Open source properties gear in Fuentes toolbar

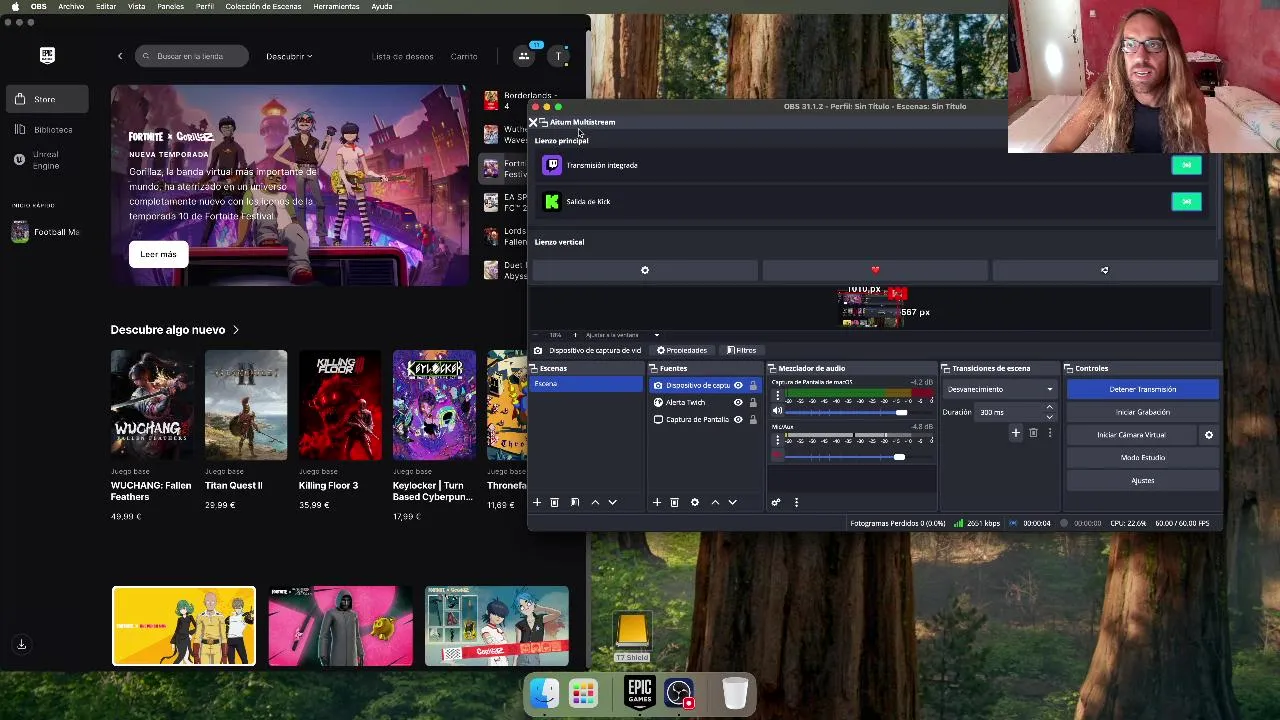tap(695, 502)
